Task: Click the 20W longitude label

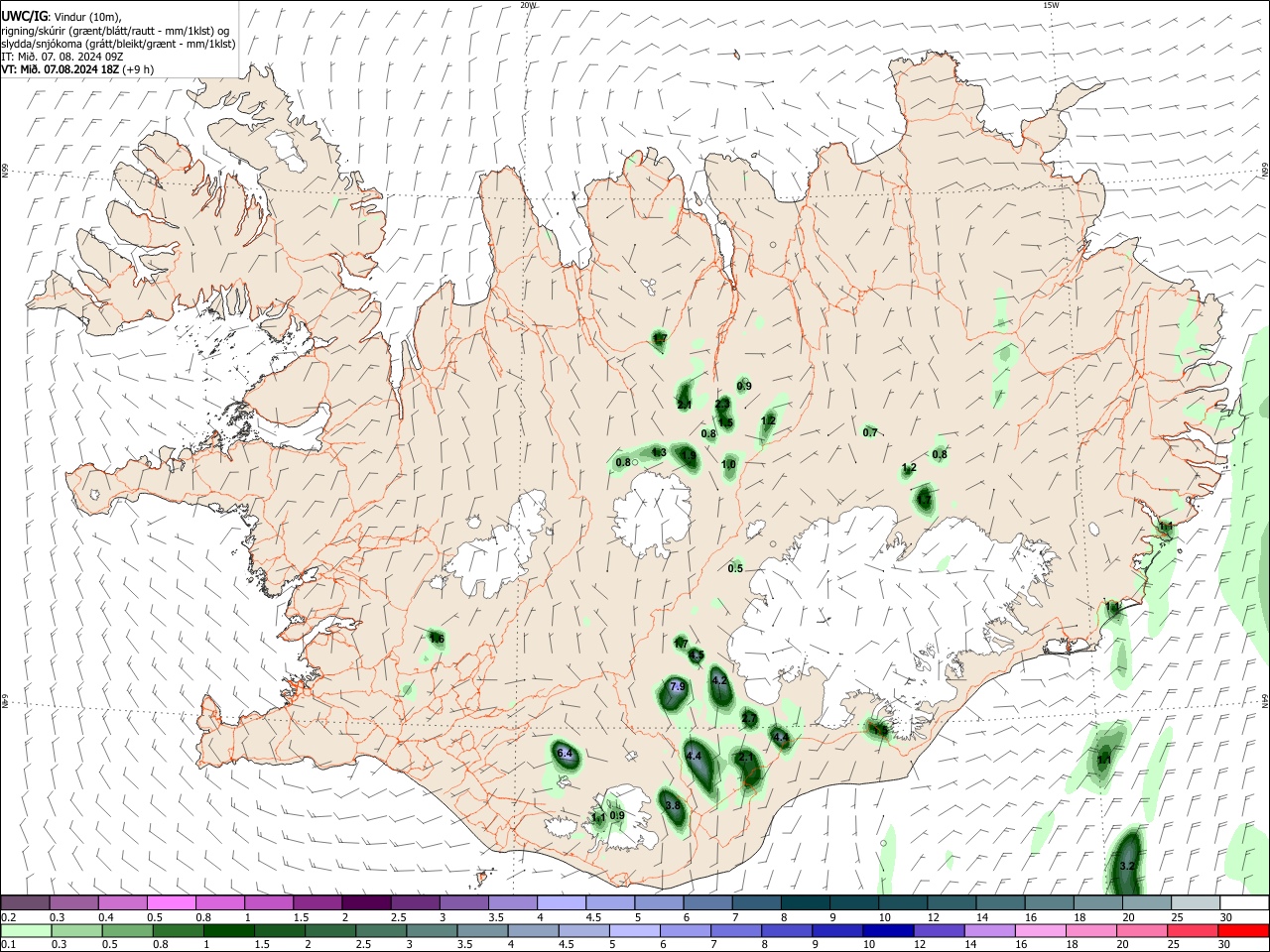Action: click(x=528, y=5)
